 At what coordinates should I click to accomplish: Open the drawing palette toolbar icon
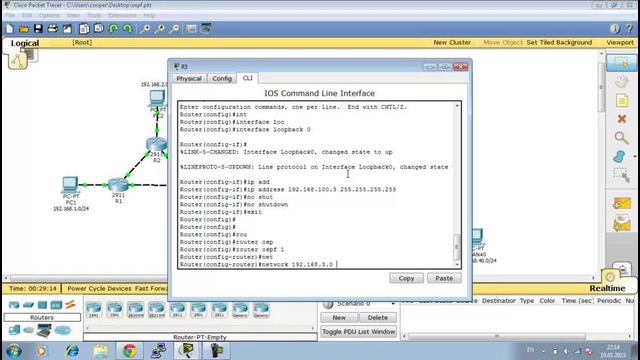click(191, 29)
